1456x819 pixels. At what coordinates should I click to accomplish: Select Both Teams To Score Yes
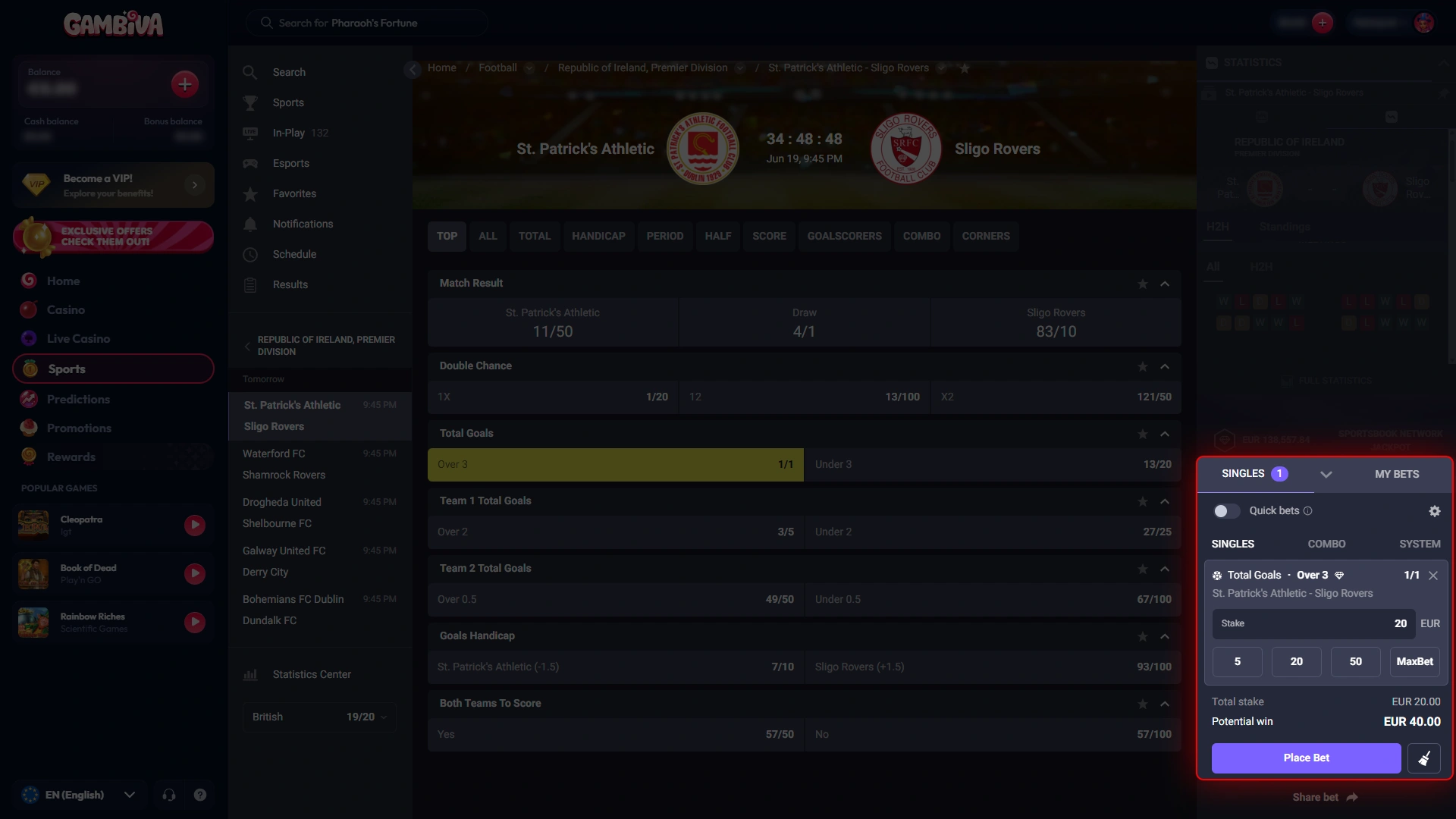pos(615,734)
